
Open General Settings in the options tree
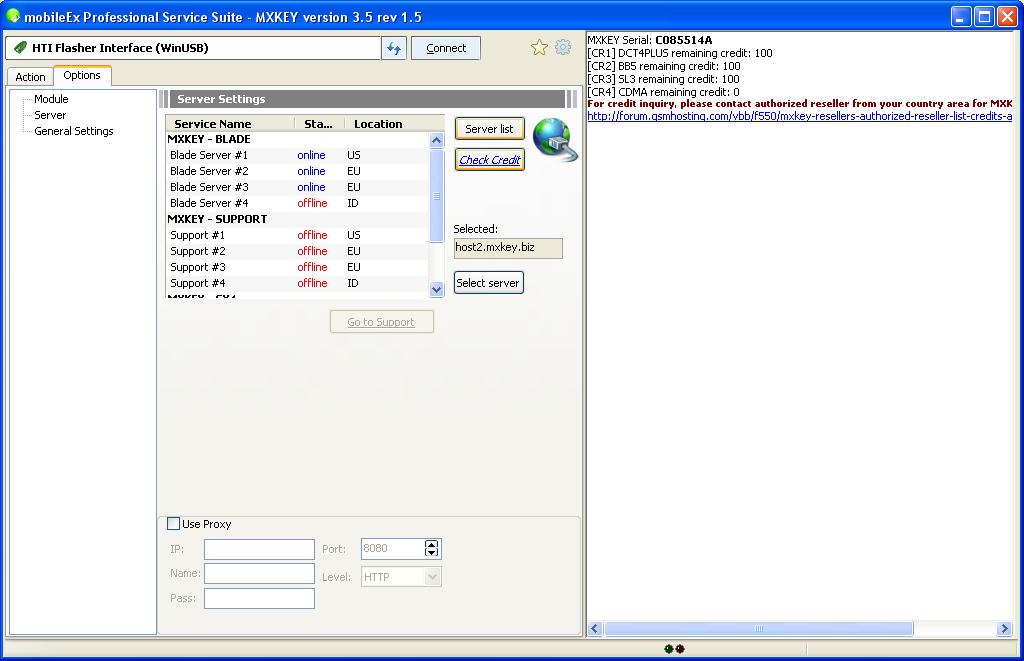tap(74, 131)
